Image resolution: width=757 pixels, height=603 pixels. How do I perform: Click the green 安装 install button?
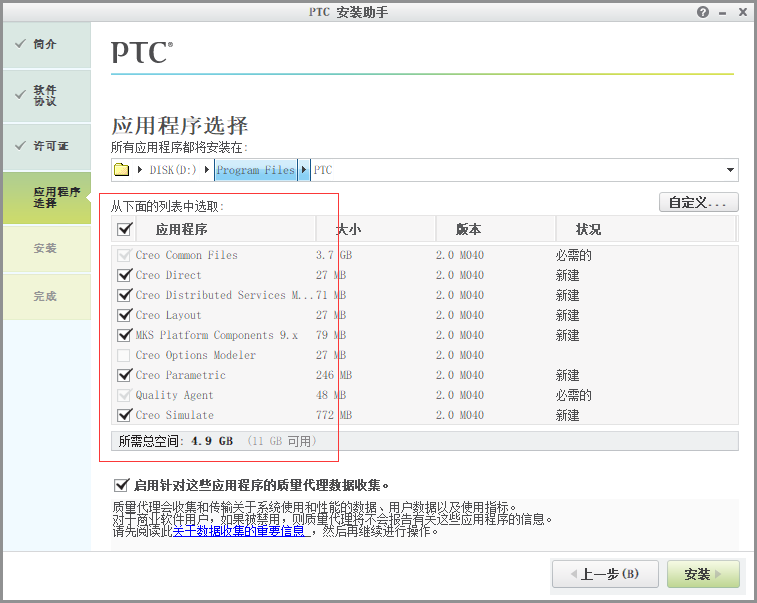703,574
